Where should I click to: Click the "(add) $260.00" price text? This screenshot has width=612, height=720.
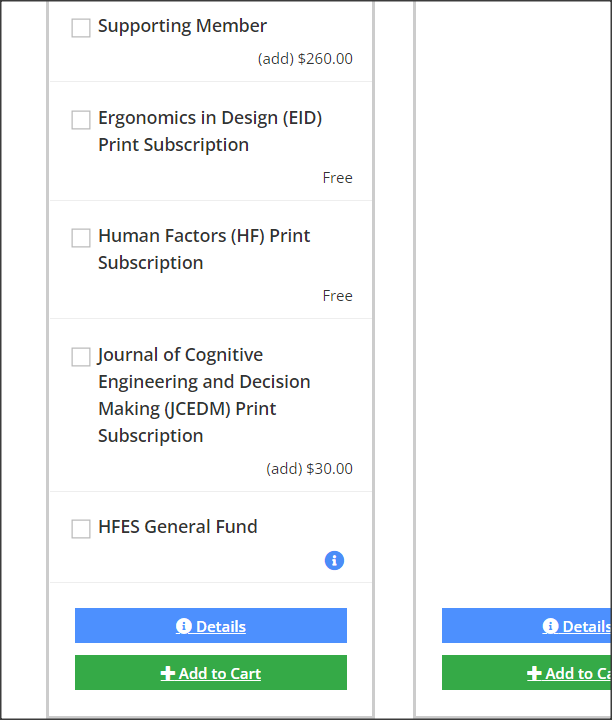(x=305, y=59)
